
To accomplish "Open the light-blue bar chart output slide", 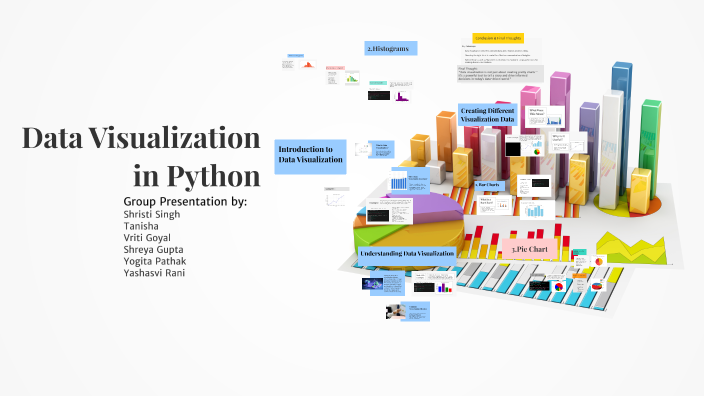I will [537, 210].
